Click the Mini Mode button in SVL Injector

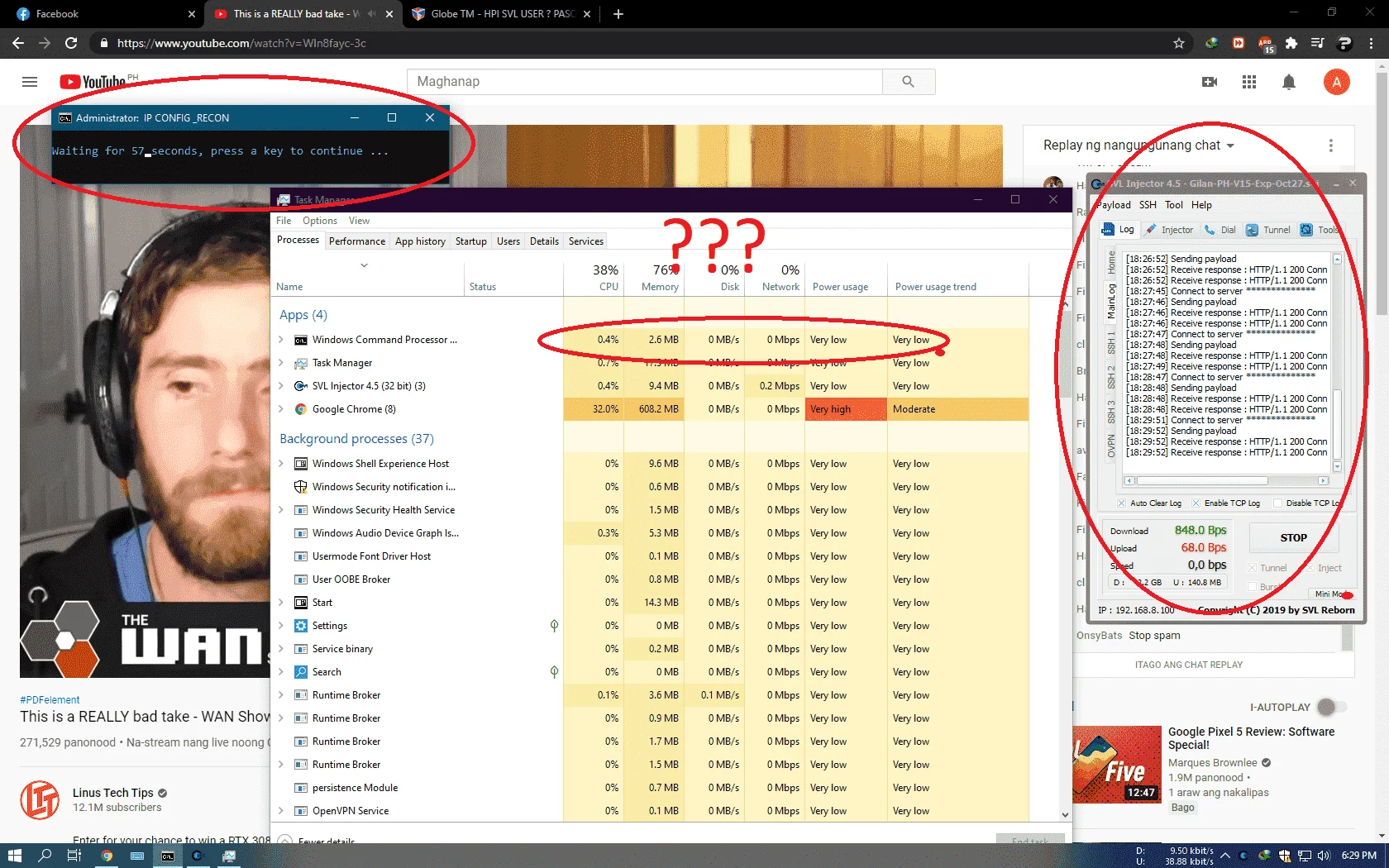point(1331,594)
